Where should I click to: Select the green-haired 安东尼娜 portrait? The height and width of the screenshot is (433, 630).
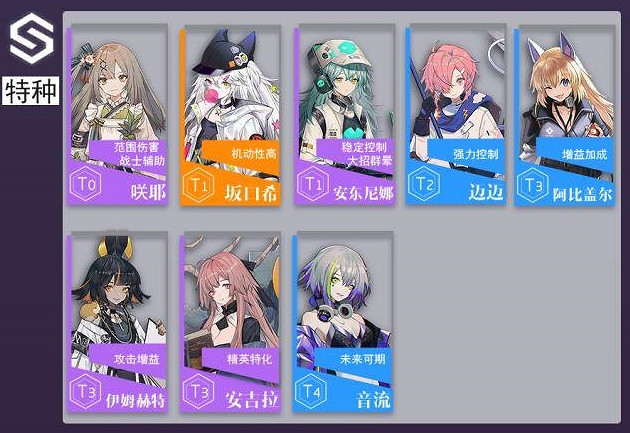[346, 90]
